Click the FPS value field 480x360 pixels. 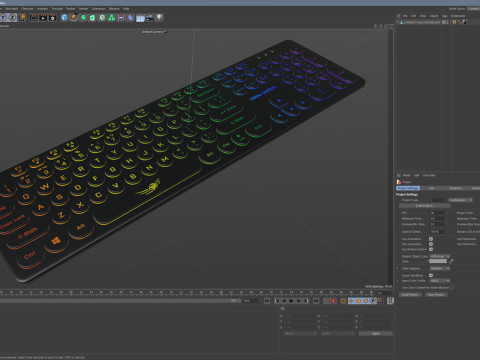click(x=438, y=213)
